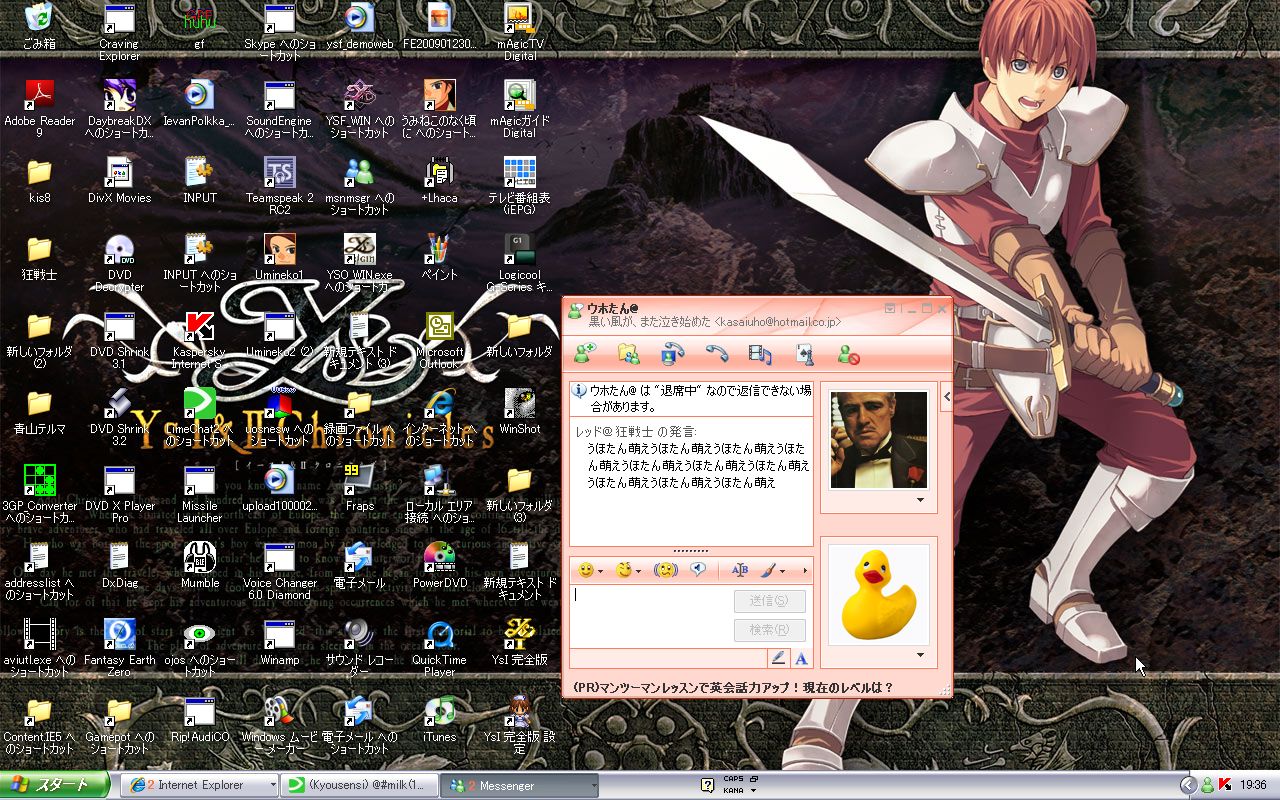Switch to text typing mode A
The height and width of the screenshot is (800, 1280).
(x=801, y=658)
